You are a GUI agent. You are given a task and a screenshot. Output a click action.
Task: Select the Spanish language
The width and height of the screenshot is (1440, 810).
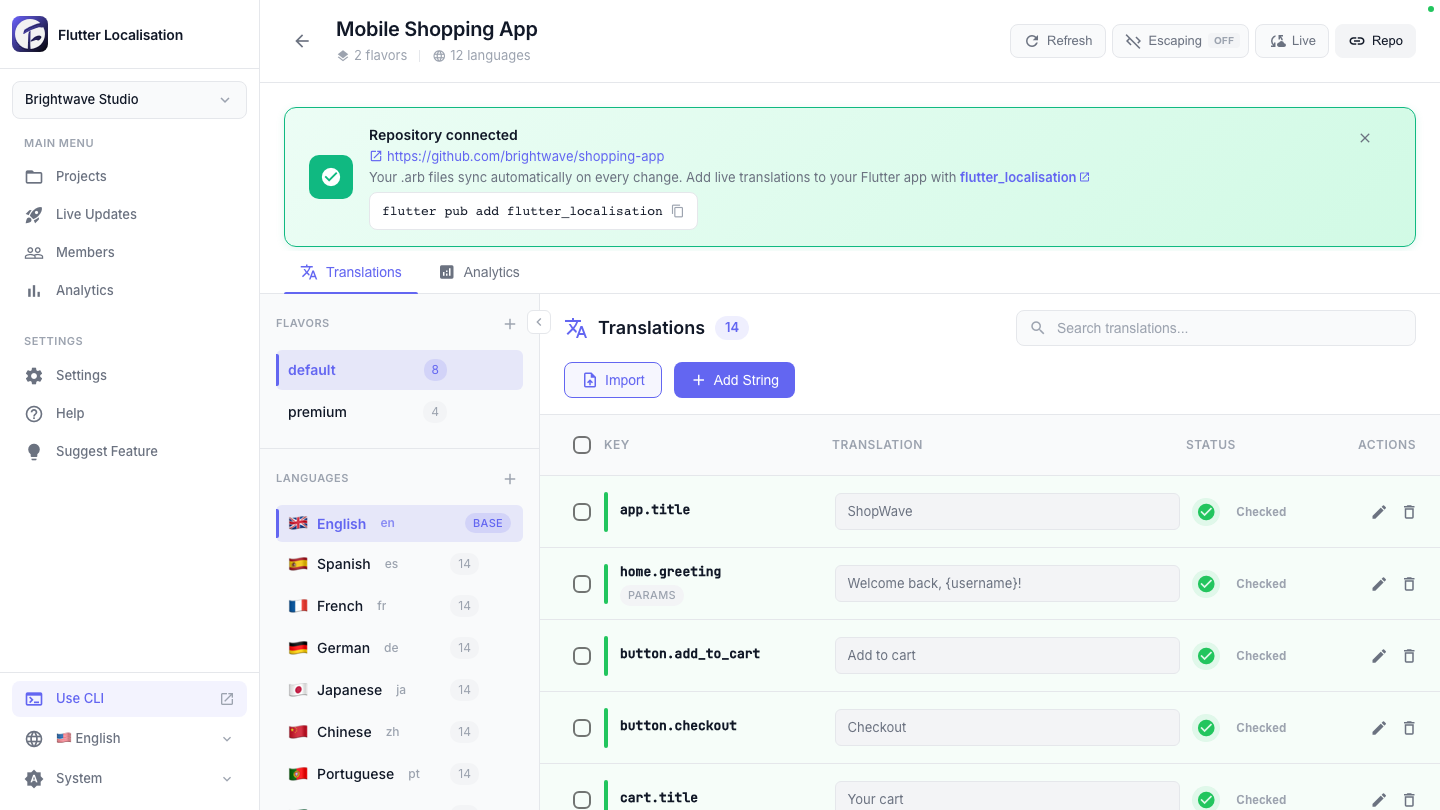pyautogui.click(x=399, y=564)
